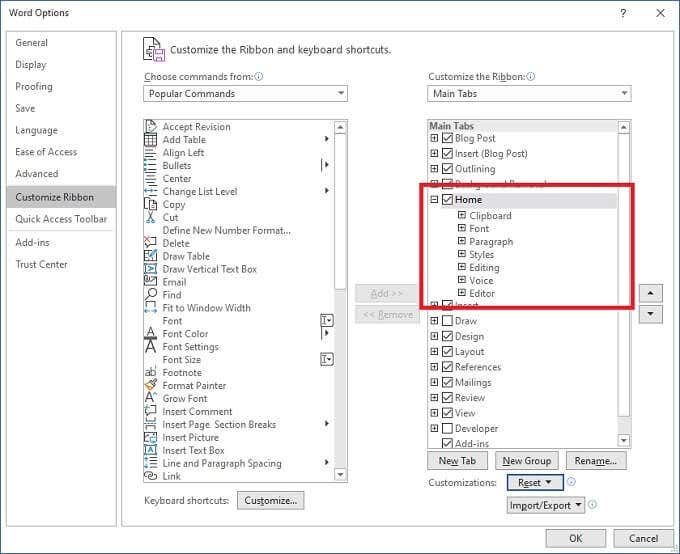The height and width of the screenshot is (554, 680).
Task: Toggle the Mailings tab checkbox
Action: coord(447,382)
